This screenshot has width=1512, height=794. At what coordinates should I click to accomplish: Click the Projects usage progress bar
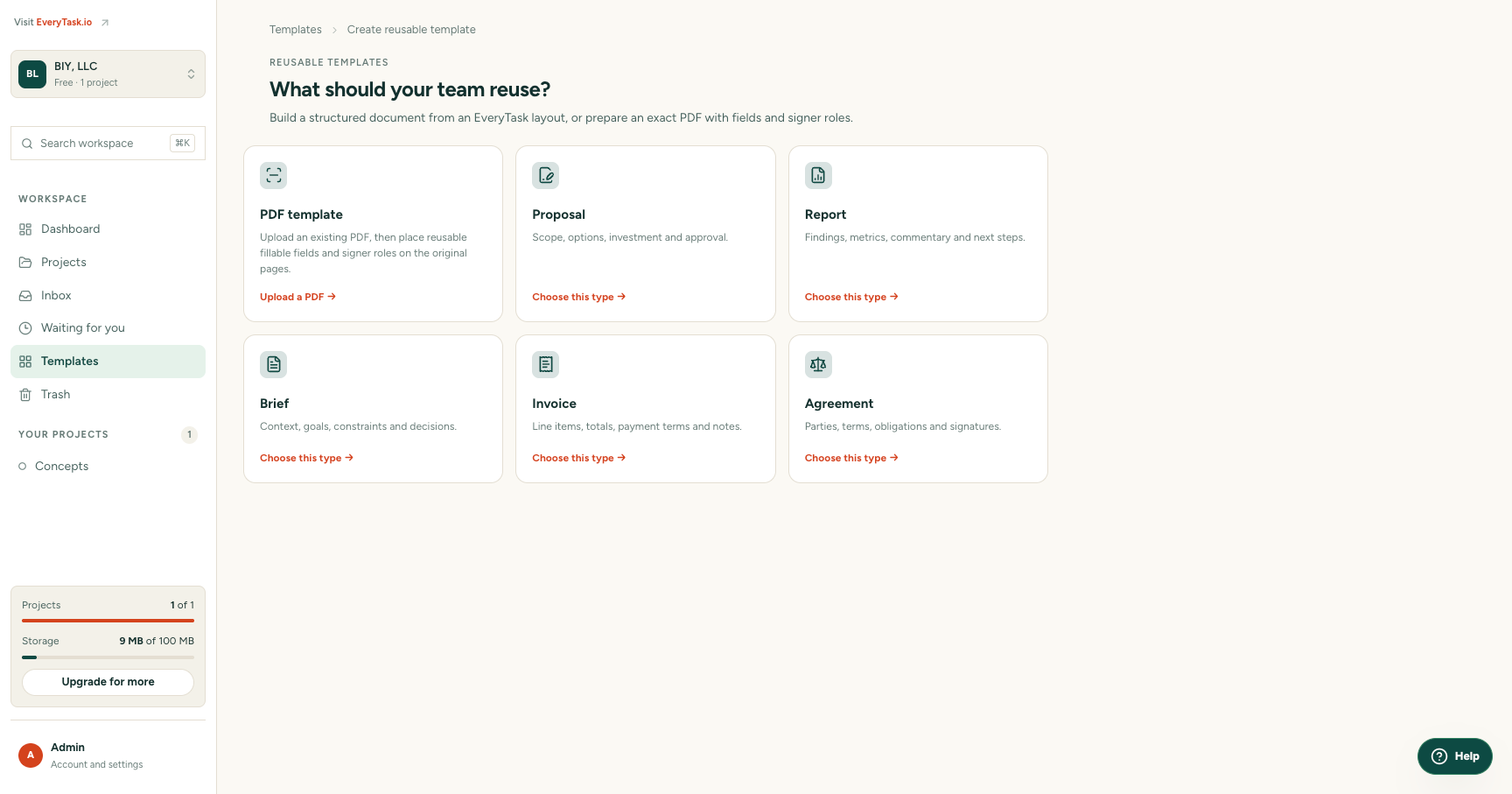click(x=108, y=621)
